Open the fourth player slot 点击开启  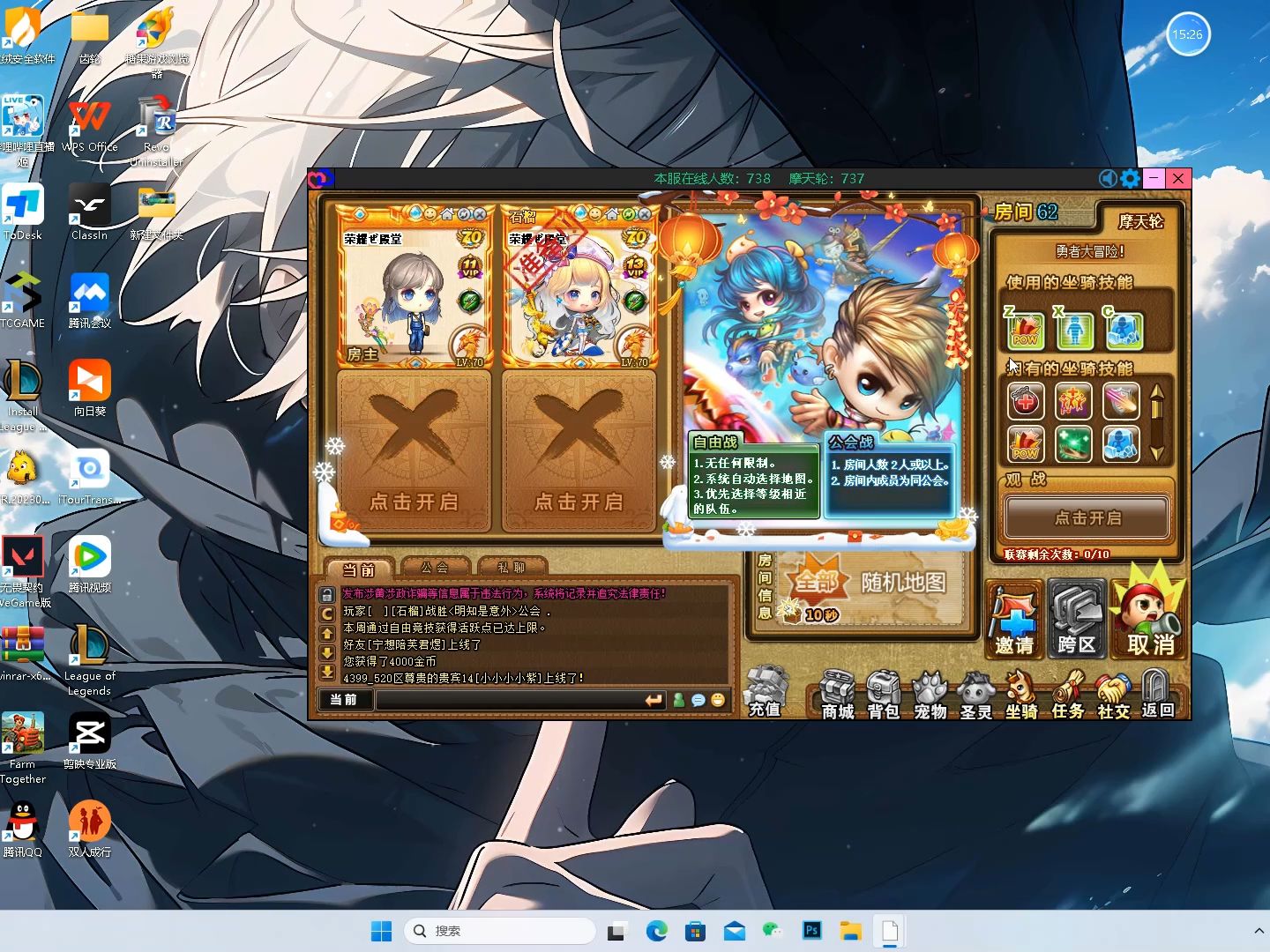579,451
